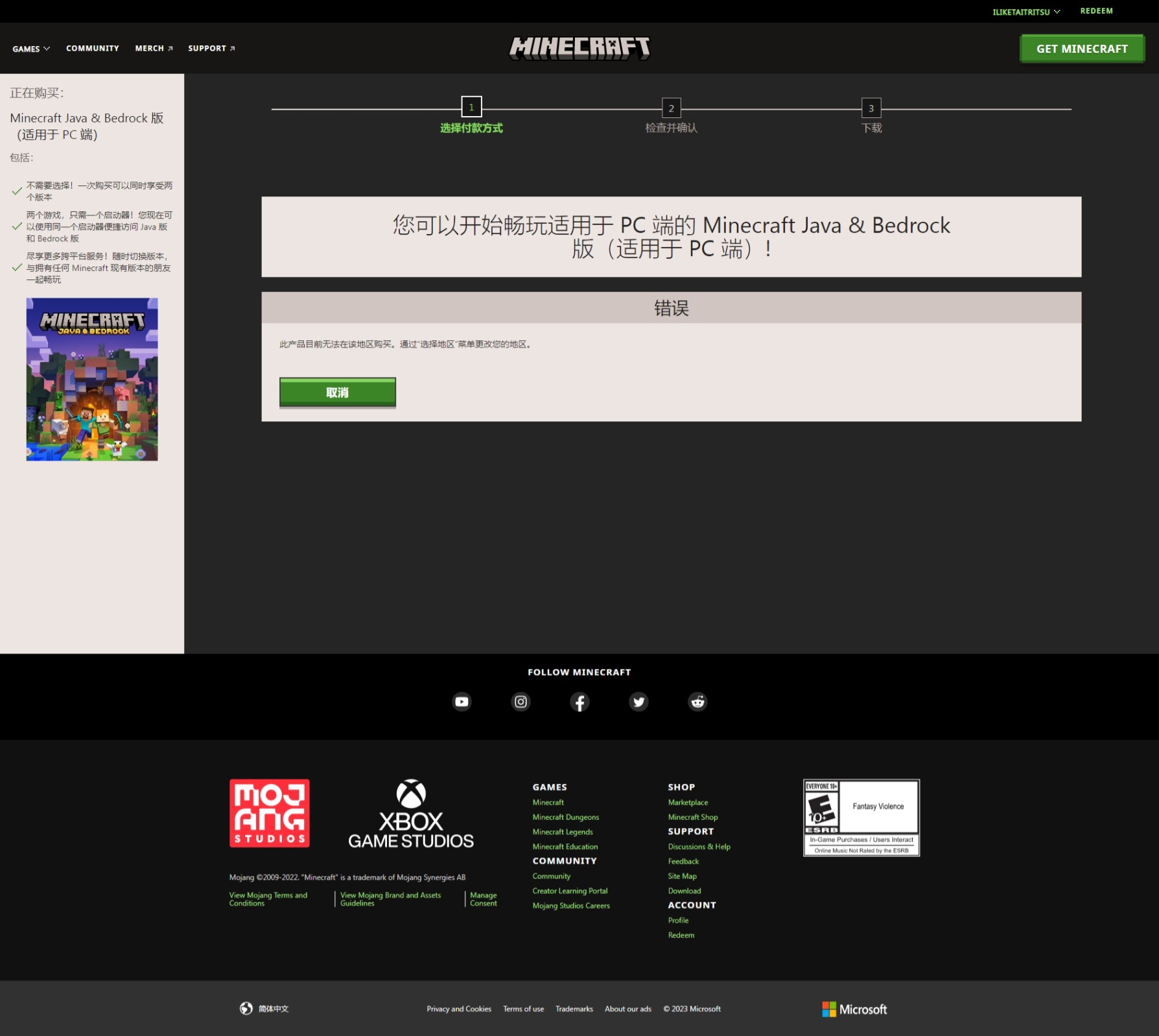This screenshot has height=1036, width=1159.
Task: Open the Minecraft Education link
Action: (565, 847)
